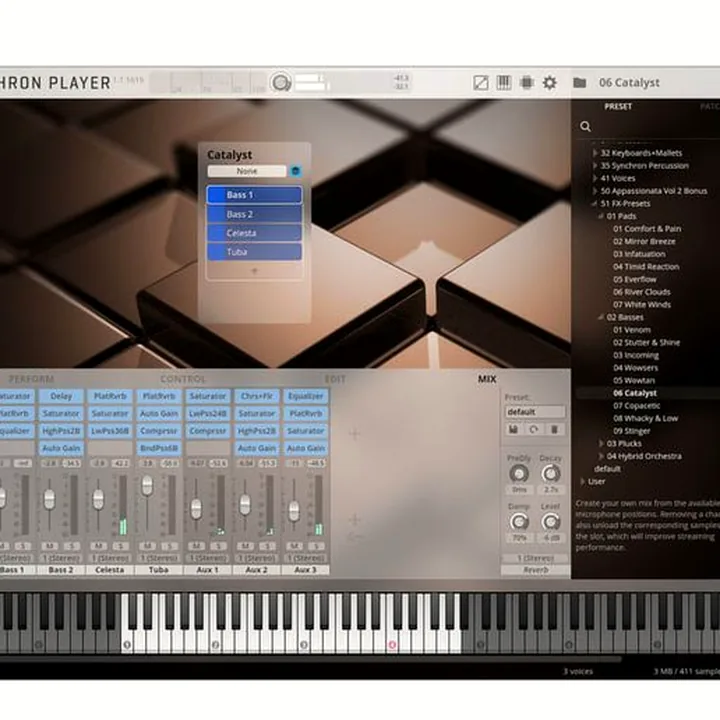Image resolution: width=720 pixels, height=720 pixels.
Task: Load the 07 Copacetic preset
Action: click(636, 405)
